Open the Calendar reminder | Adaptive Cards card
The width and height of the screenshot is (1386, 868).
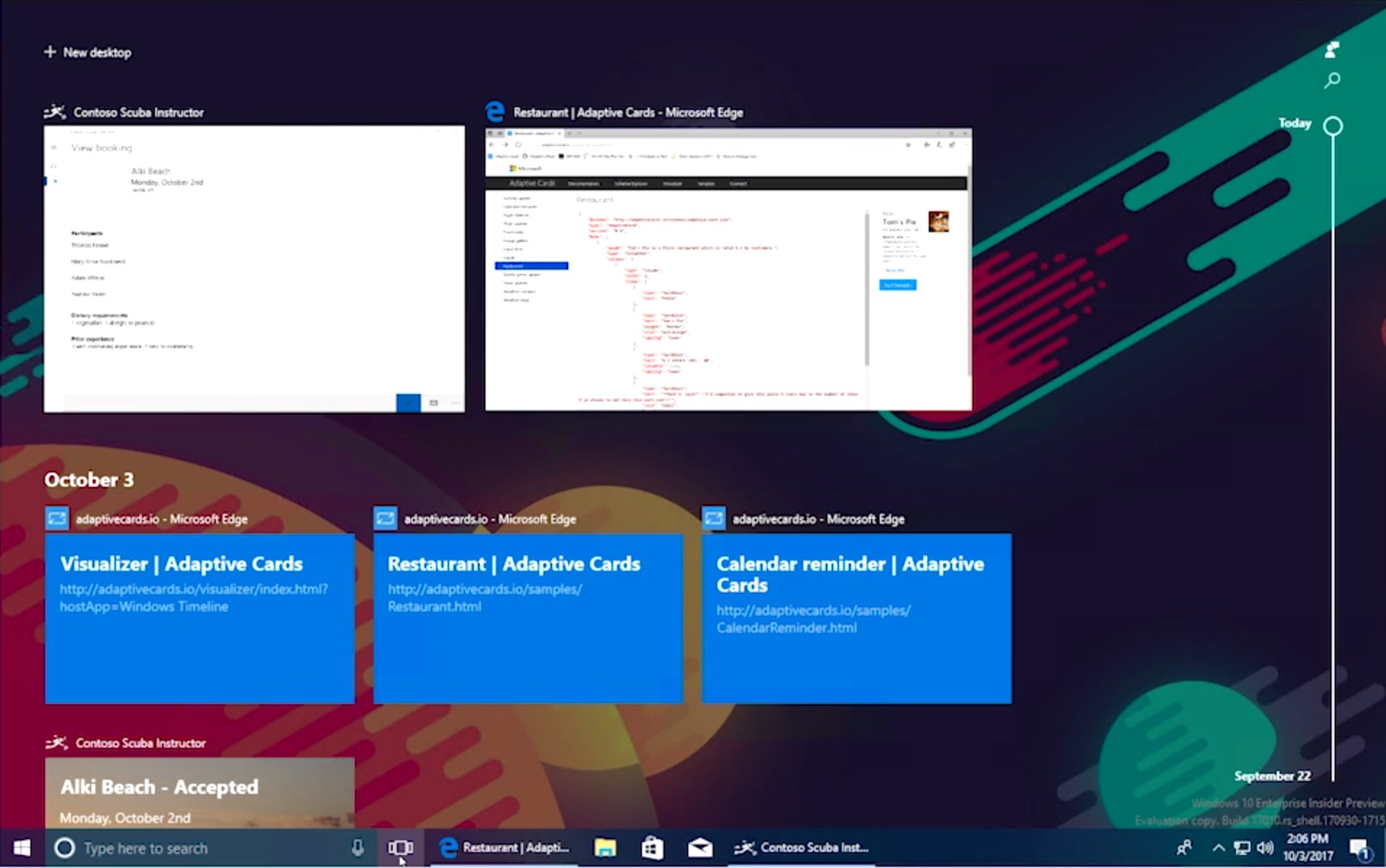(x=857, y=619)
